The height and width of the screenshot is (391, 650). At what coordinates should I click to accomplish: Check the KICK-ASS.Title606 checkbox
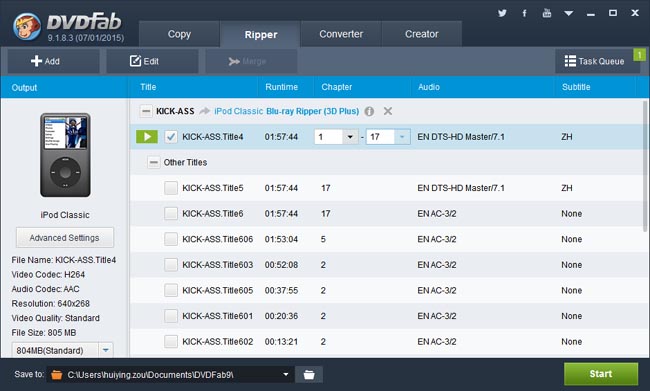[171, 239]
